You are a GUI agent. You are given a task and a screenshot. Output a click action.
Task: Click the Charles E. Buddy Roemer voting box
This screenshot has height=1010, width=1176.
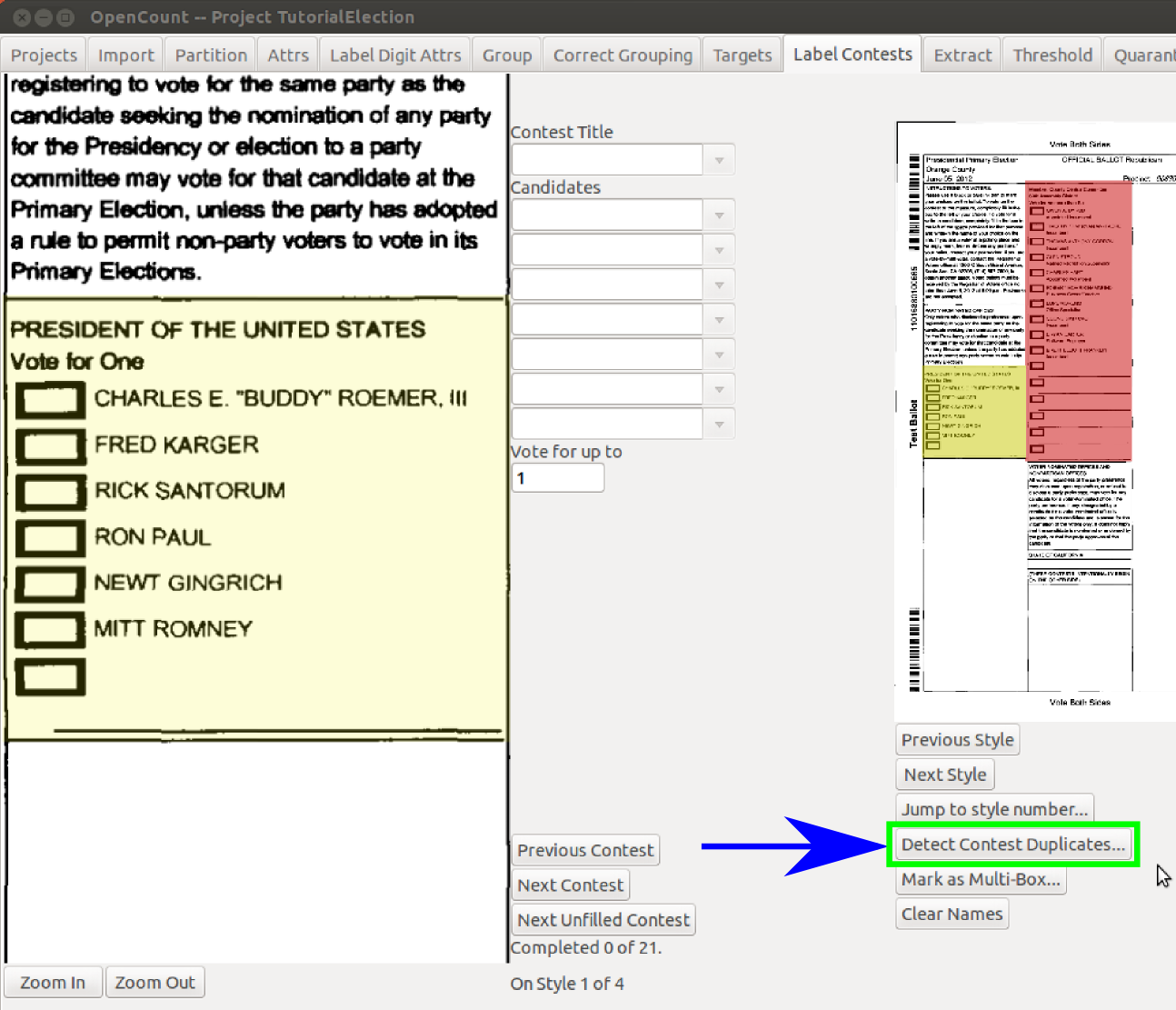[x=51, y=400]
